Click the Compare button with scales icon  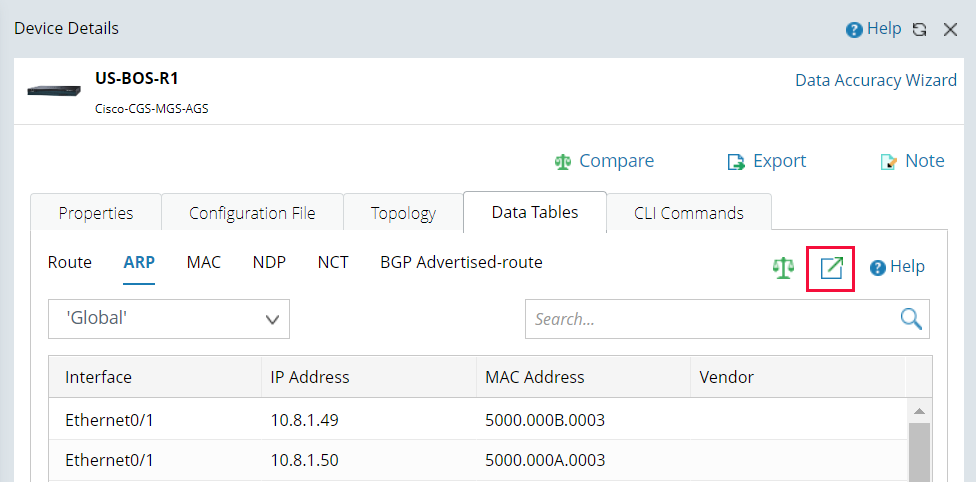pos(604,161)
